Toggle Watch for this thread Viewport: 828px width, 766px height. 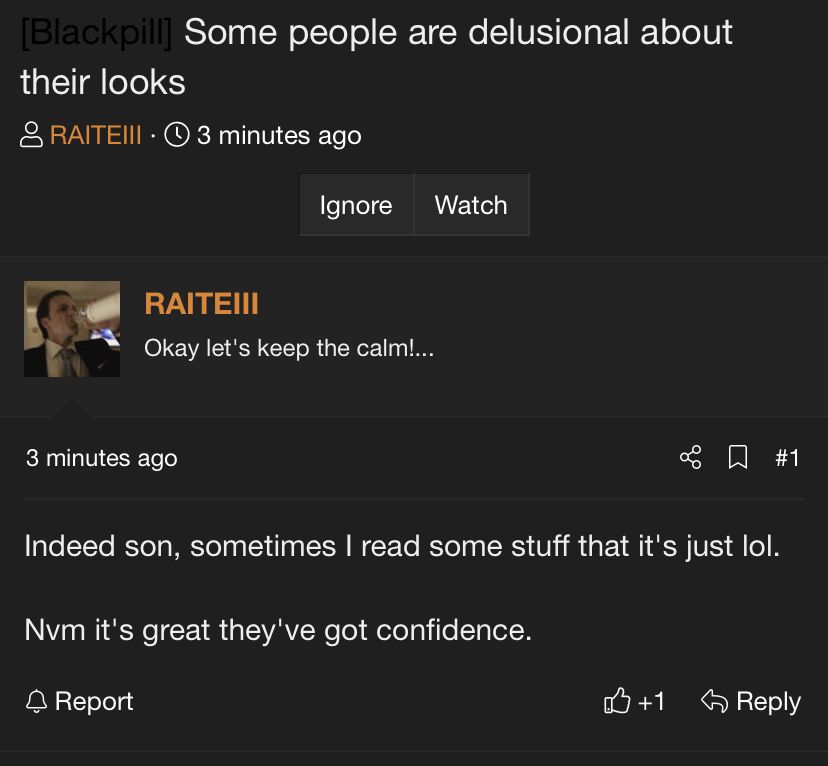coord(471,205)
